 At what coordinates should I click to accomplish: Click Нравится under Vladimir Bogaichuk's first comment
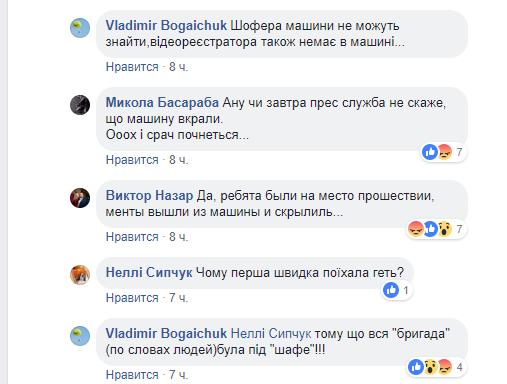pyautogui.click(x=132, y=67)
